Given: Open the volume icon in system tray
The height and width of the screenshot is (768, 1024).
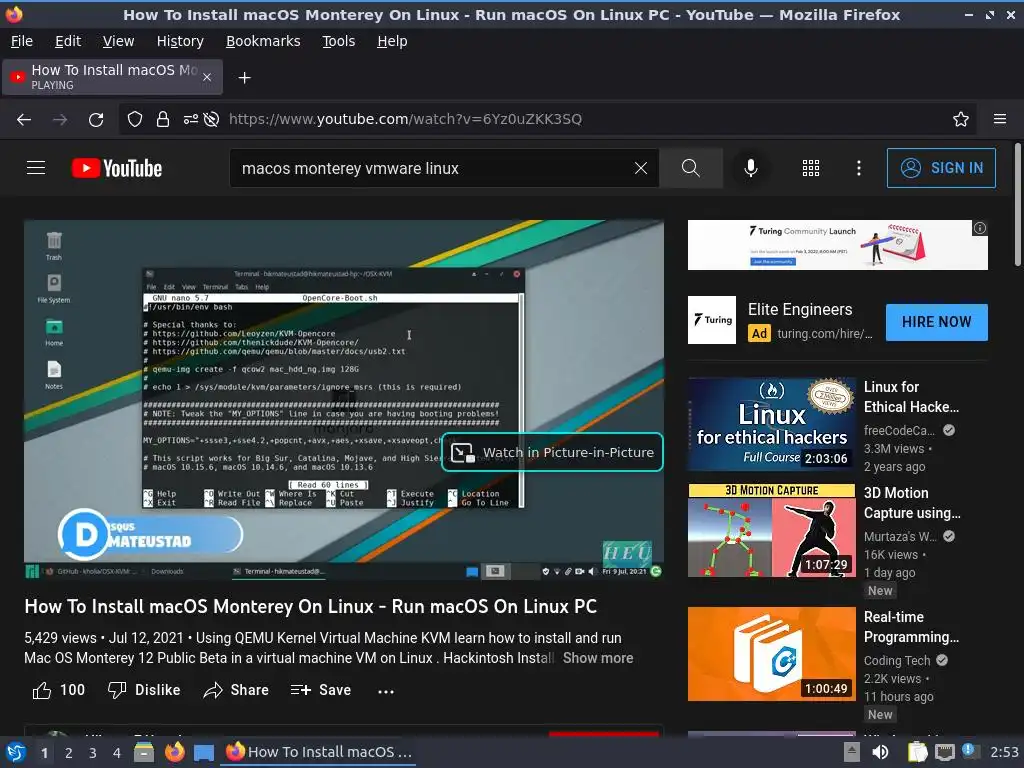Looking at the screenshot, I should (880, 752).
